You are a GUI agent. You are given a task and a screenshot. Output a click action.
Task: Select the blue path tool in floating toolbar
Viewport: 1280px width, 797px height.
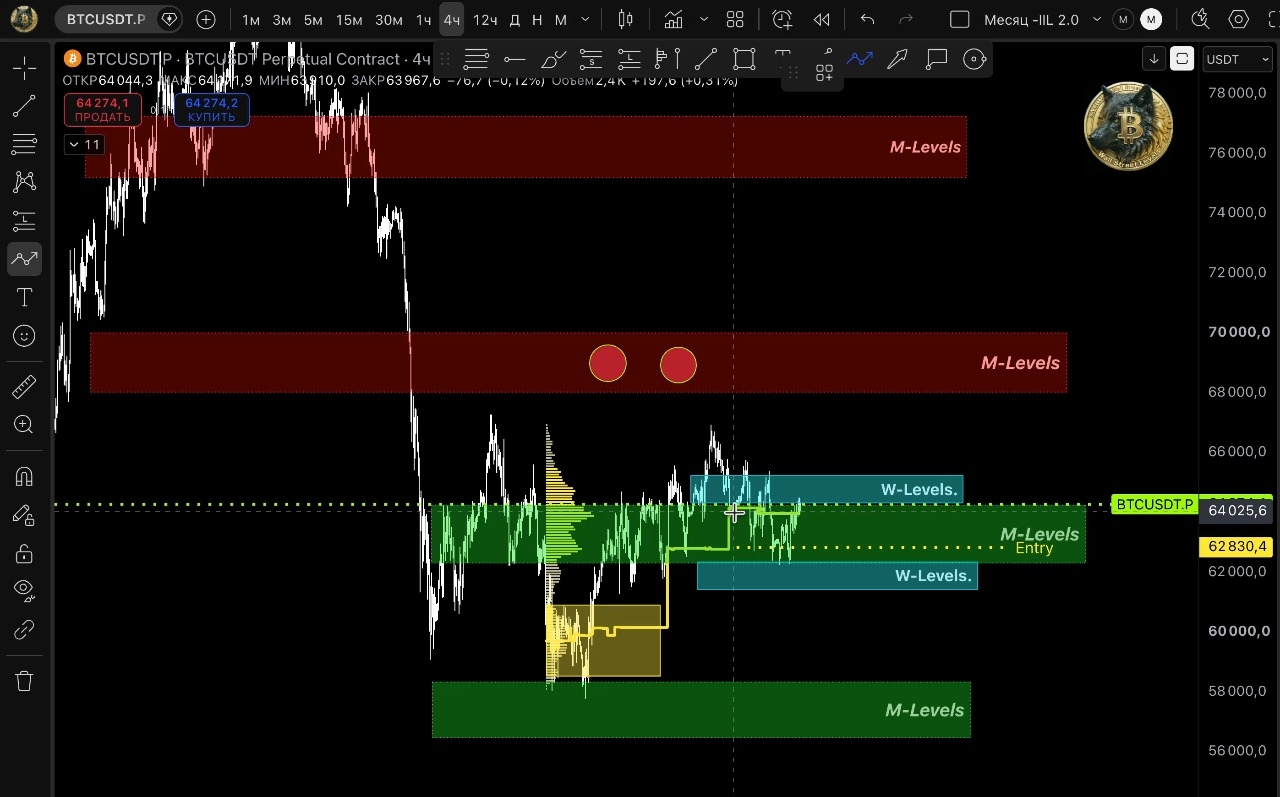(x=859, y=60)
